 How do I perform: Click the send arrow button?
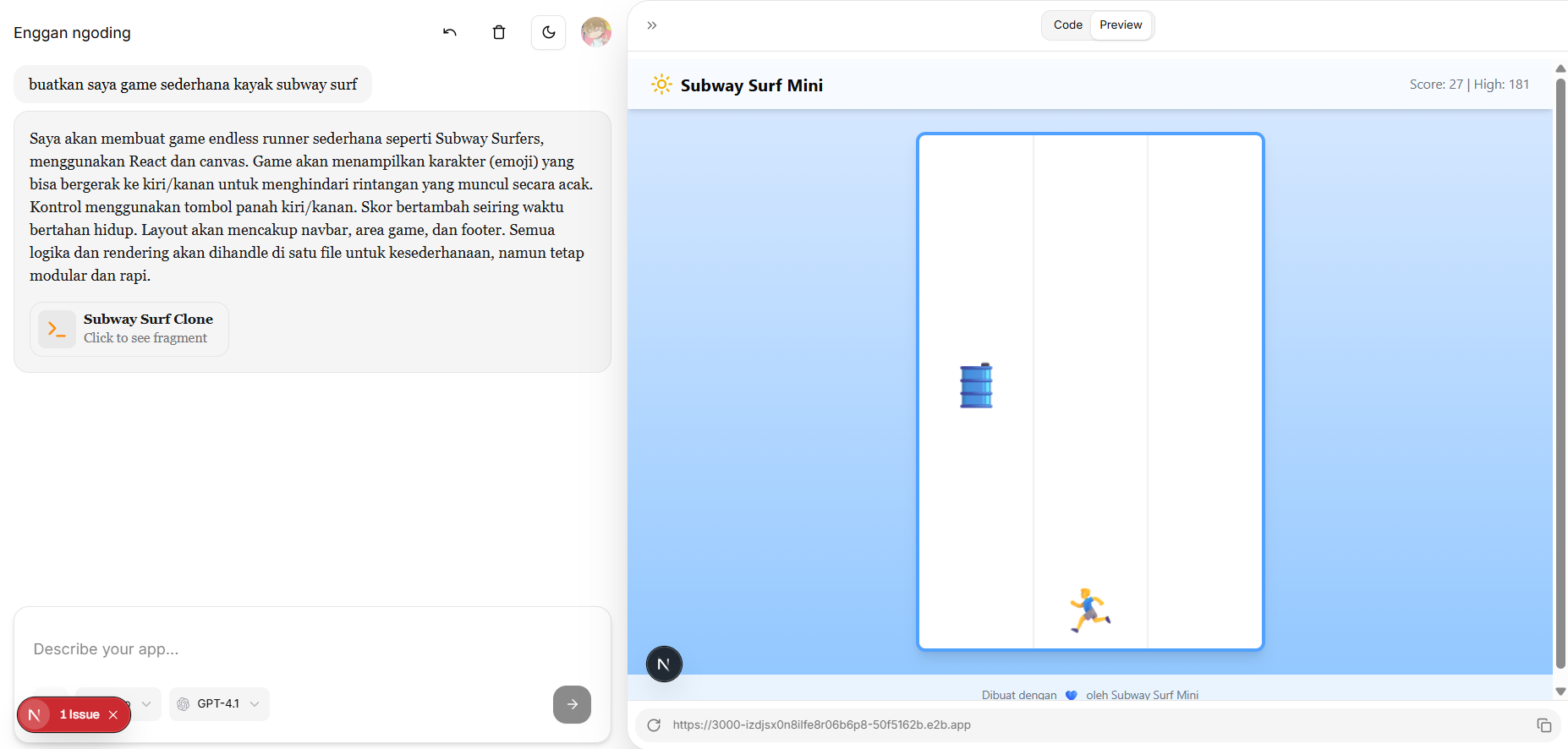[x=572, y=704]
